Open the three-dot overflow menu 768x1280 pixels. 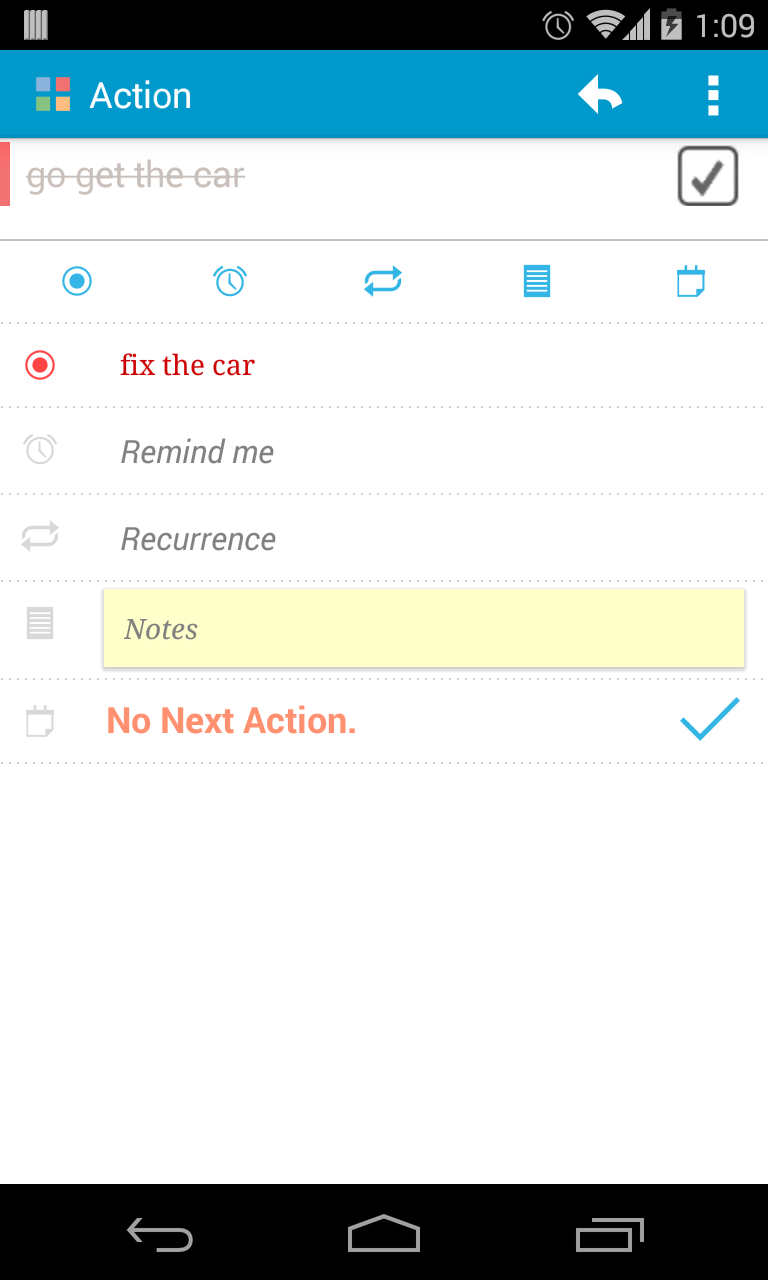tap(713, 96)
